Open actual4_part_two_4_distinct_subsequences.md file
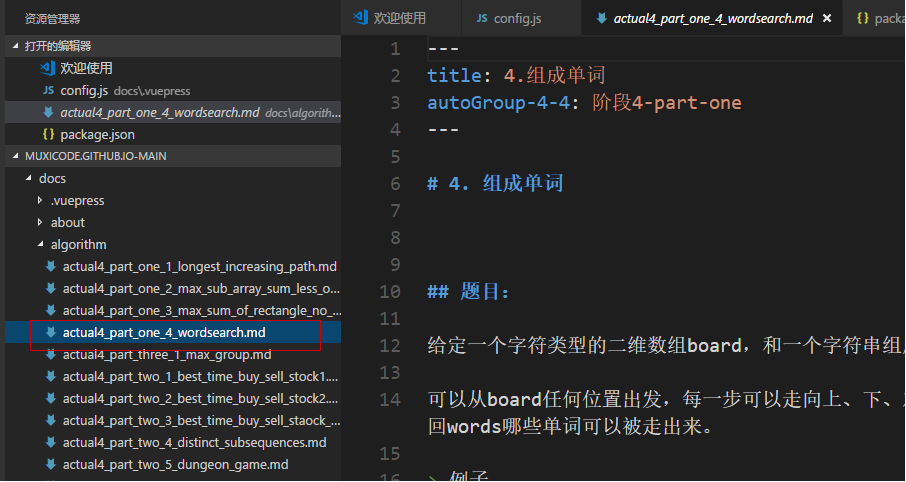The width and height of the screenshot is (906, 482). [194, 442]
